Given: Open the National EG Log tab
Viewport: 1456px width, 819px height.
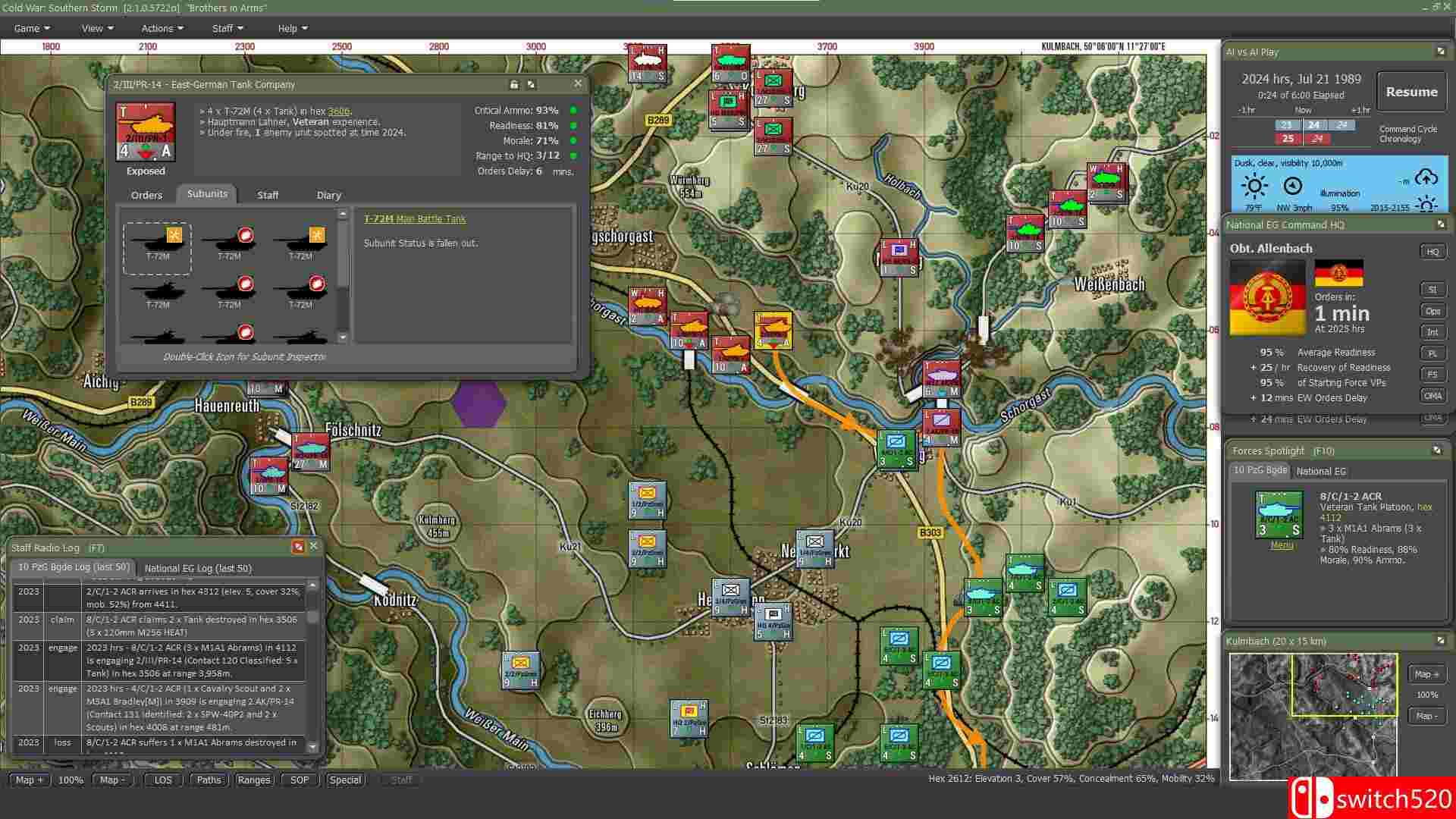Looking at the screenshot, I should 198,568.
